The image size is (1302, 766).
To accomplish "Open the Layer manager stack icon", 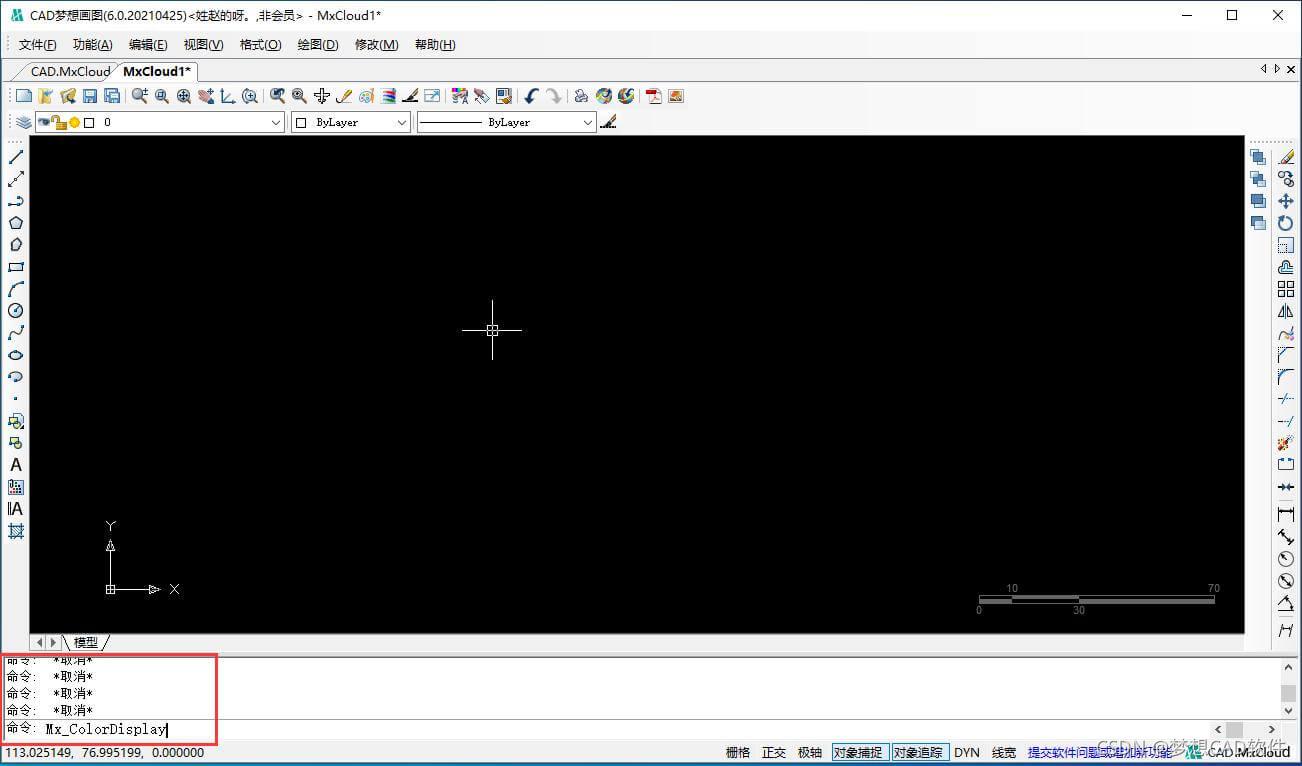I will tap(23, 122).
